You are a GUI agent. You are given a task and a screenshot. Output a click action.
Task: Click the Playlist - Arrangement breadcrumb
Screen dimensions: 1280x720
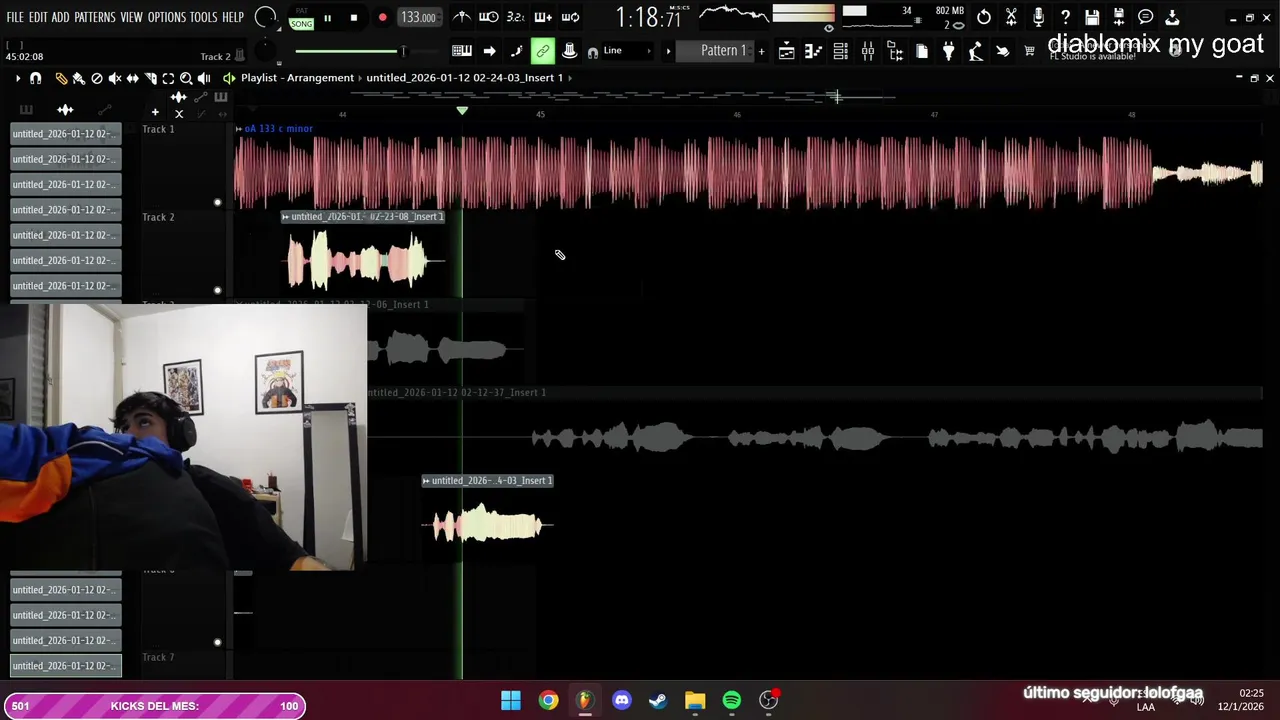point(297,78)
